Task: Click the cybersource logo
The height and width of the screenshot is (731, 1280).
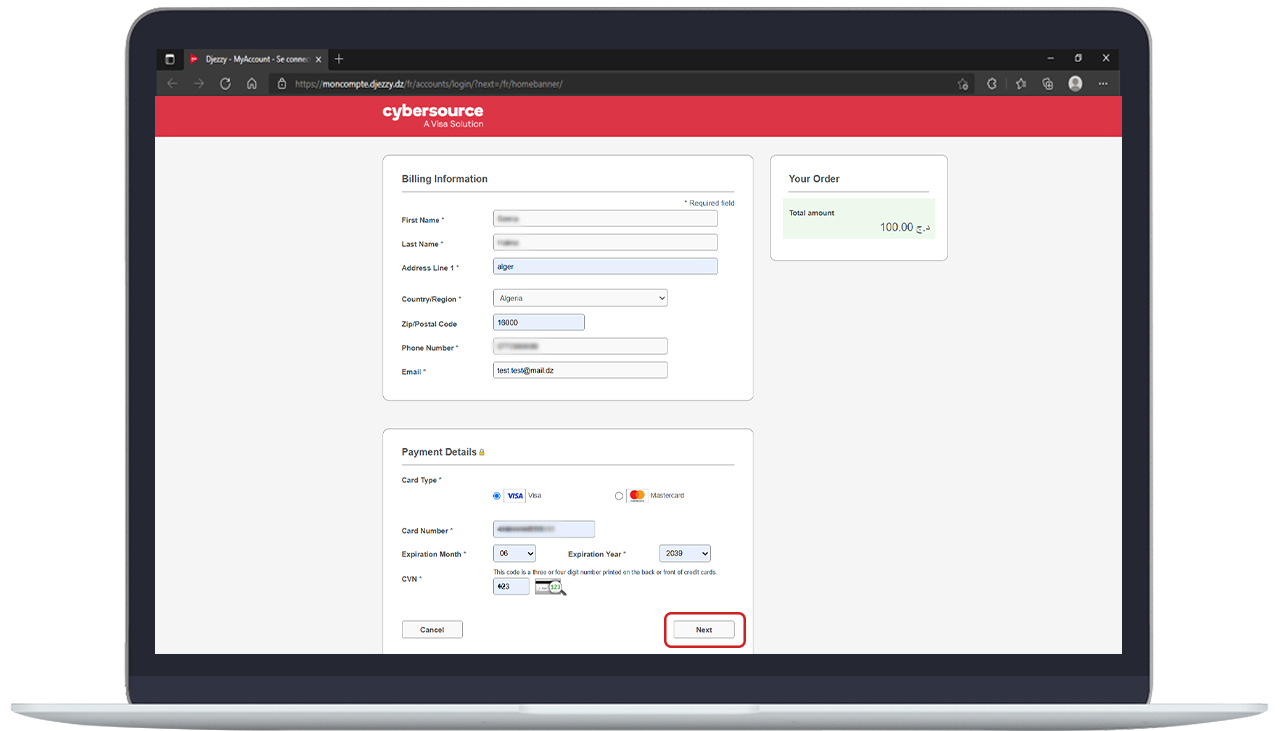Action: [x=433, y=115]
